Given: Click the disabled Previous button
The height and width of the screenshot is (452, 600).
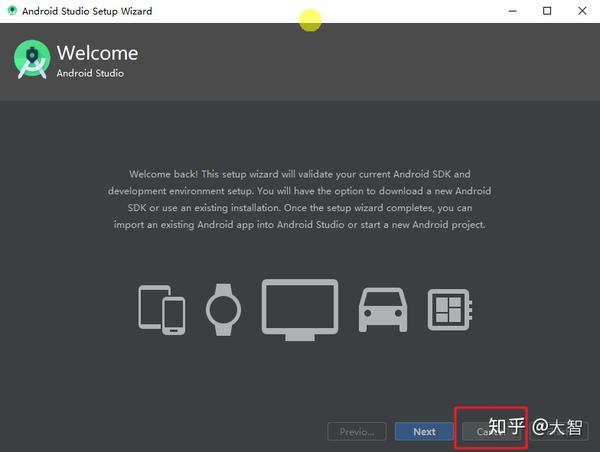Looking at the screenshot, I should tap(357, 432).
